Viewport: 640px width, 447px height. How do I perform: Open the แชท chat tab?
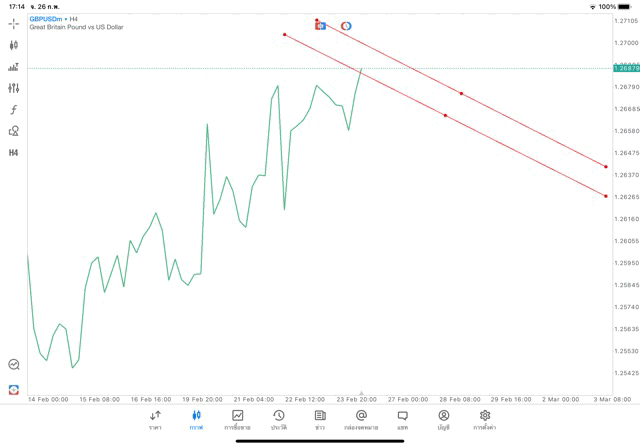click(x=402, y=419)
